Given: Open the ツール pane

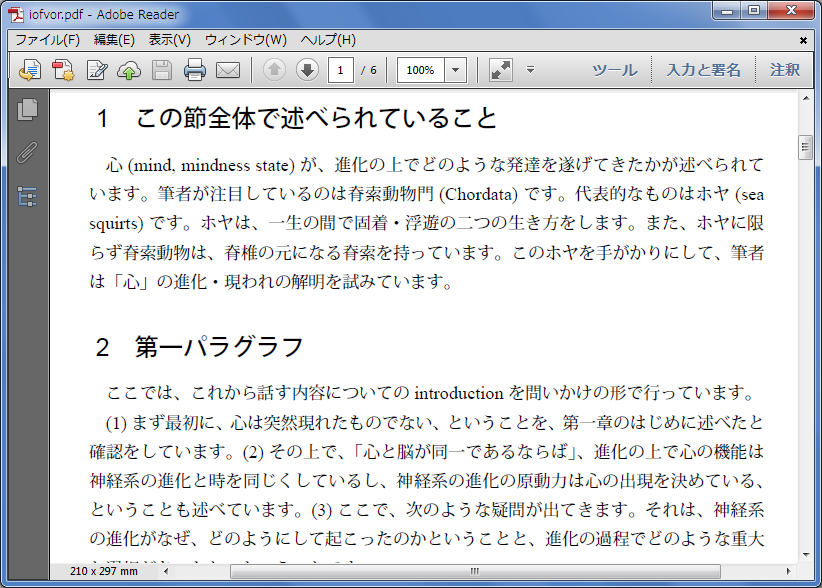Looking at the screenshot, I should pyautogui.click(x=614, y=70).
